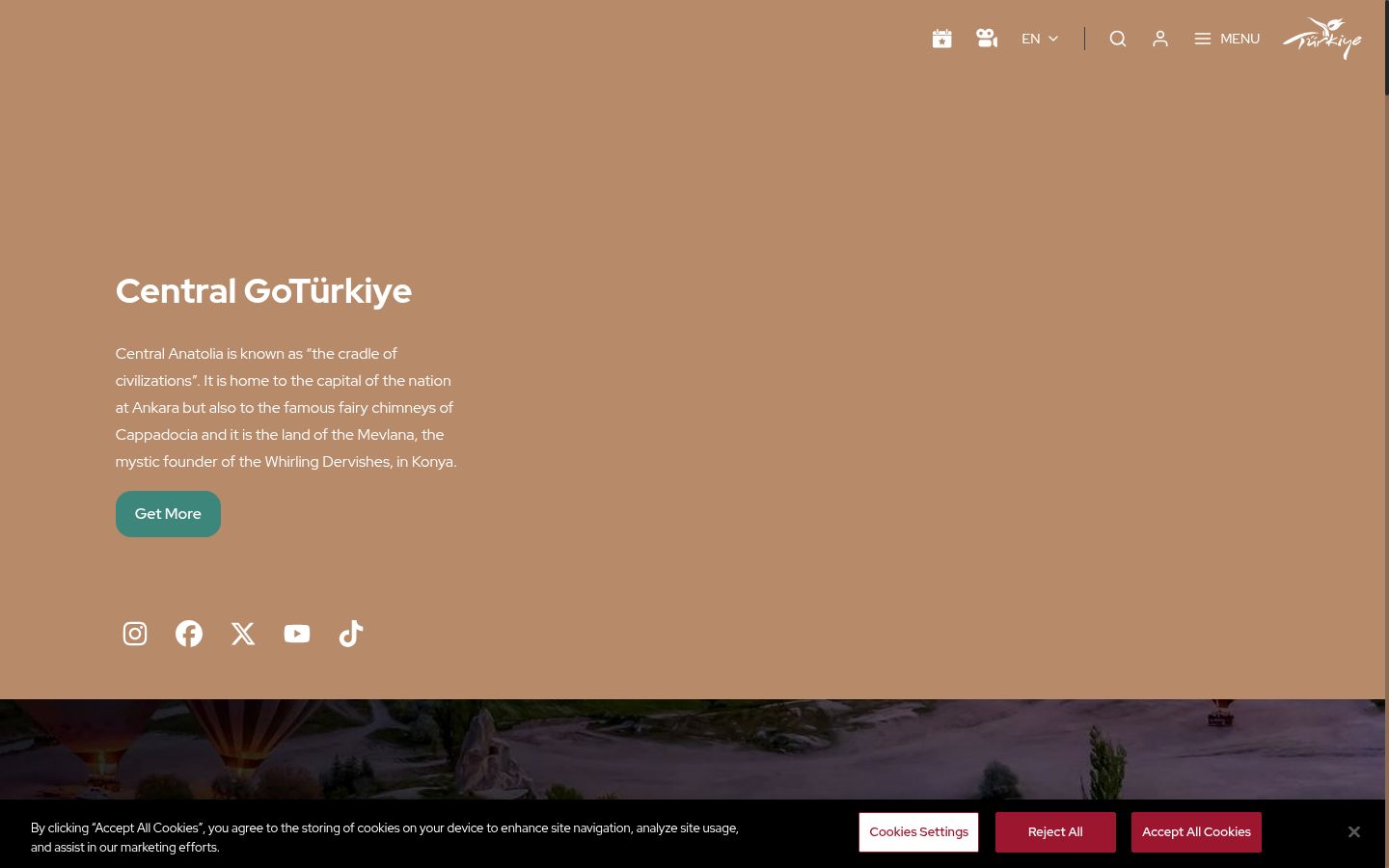Open the MENU hamburger menu
Screen dimensions: 1389x868
pyautogui.click(x=1227, y=39)
